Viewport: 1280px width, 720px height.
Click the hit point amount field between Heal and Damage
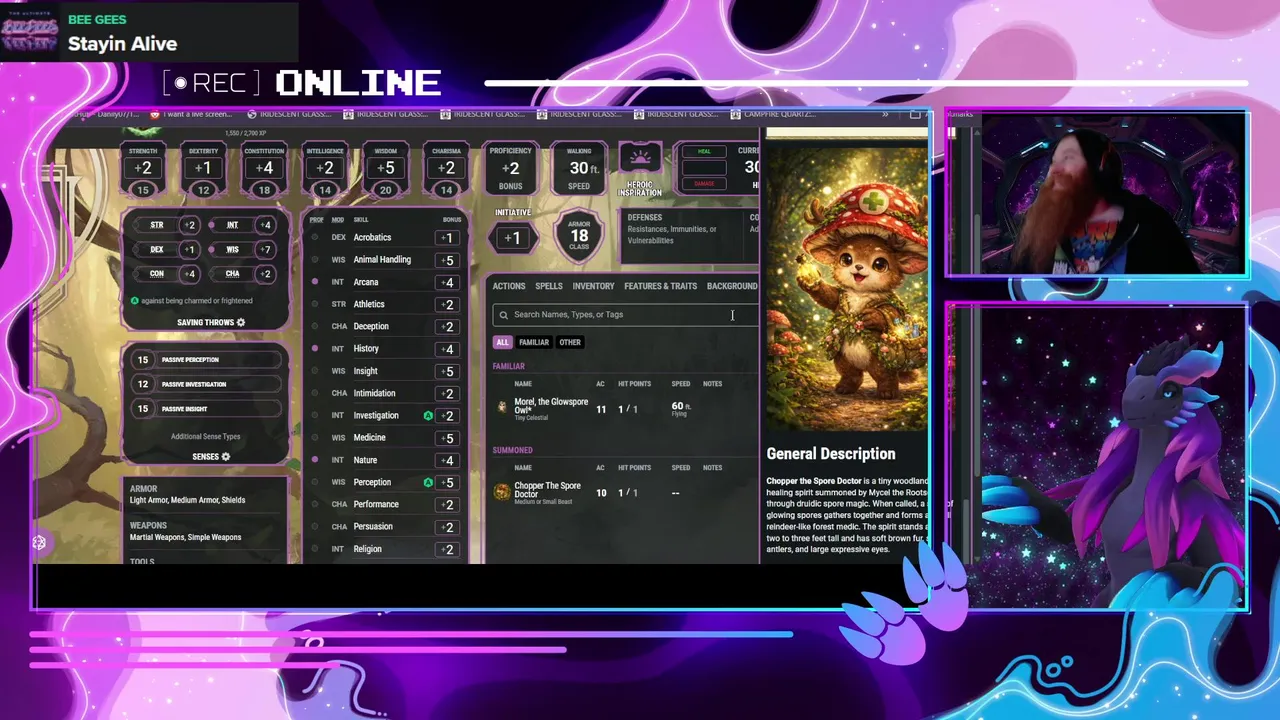(704, 168)
